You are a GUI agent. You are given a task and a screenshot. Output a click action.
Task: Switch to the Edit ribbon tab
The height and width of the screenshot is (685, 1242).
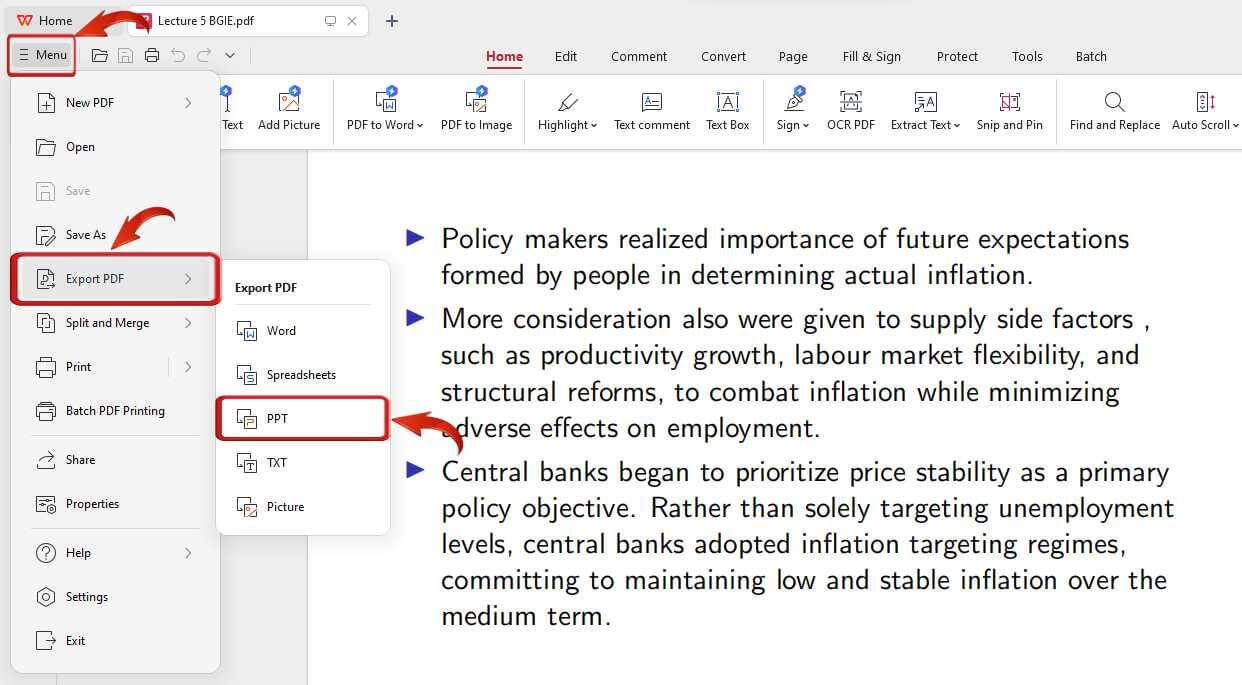pos(566,56)
